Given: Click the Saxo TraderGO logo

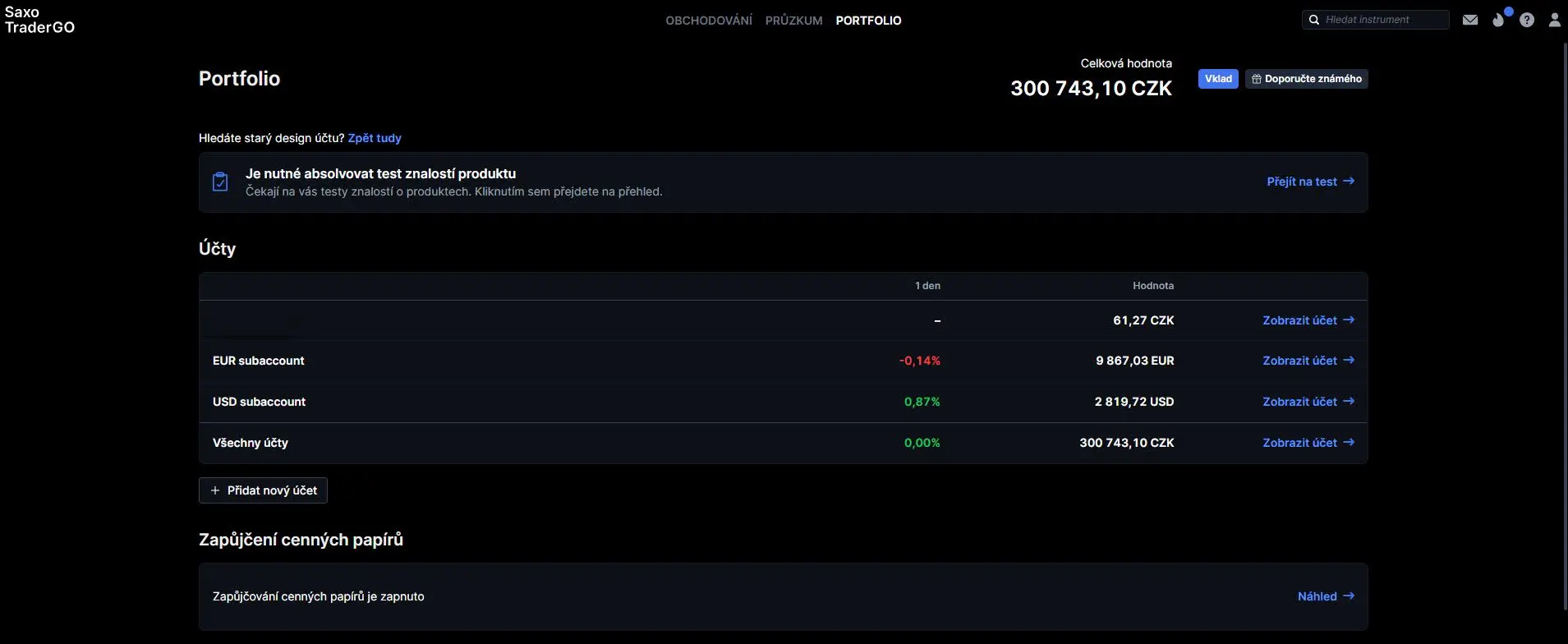Looking at the screenshot, I should click(39, 20).
